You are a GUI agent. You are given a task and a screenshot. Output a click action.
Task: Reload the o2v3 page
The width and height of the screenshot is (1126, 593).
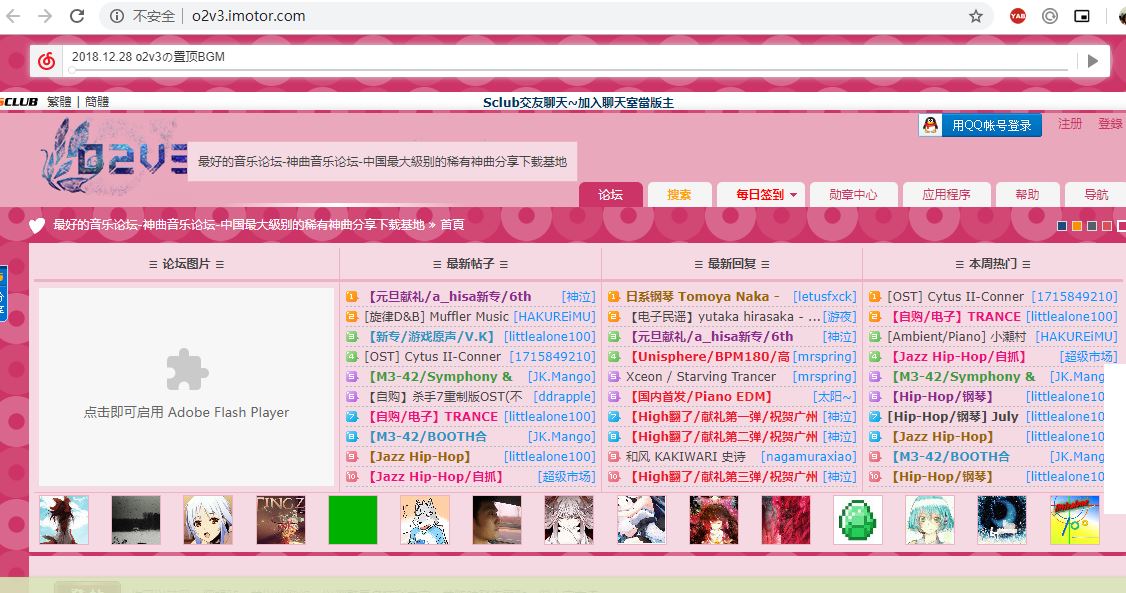coord(78,16)
